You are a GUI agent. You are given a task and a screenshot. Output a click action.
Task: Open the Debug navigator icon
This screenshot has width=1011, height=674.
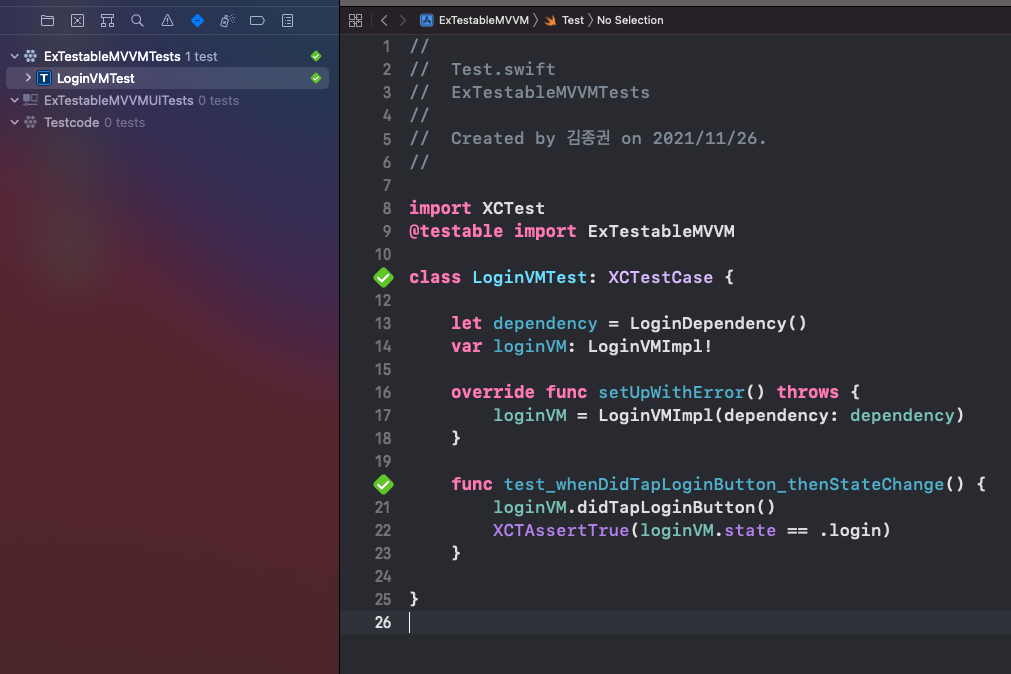228,21
